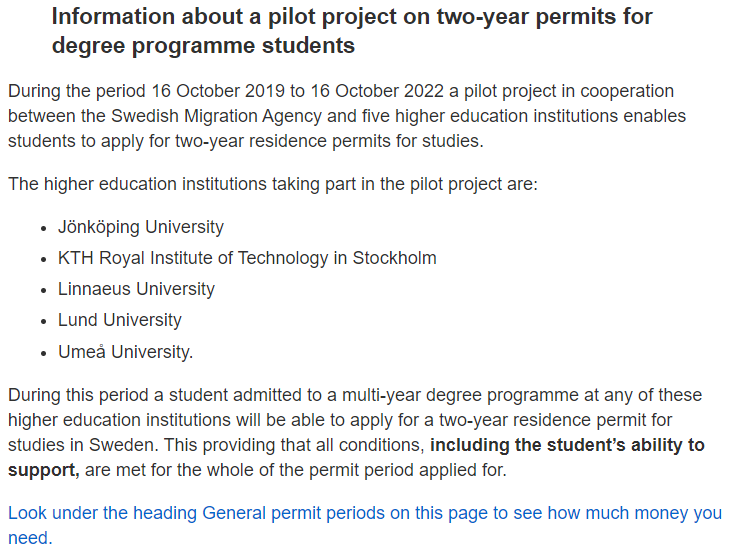
Task: Click the word "Stockholm" in the list
Action: (x=395, y=258)
